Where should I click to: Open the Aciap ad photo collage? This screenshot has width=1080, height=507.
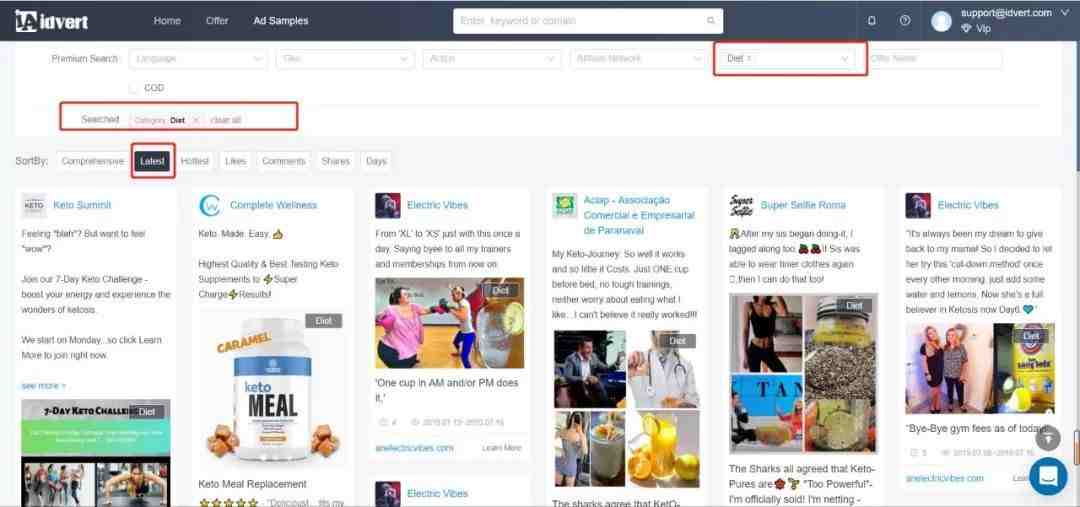[x=626, y=408]
